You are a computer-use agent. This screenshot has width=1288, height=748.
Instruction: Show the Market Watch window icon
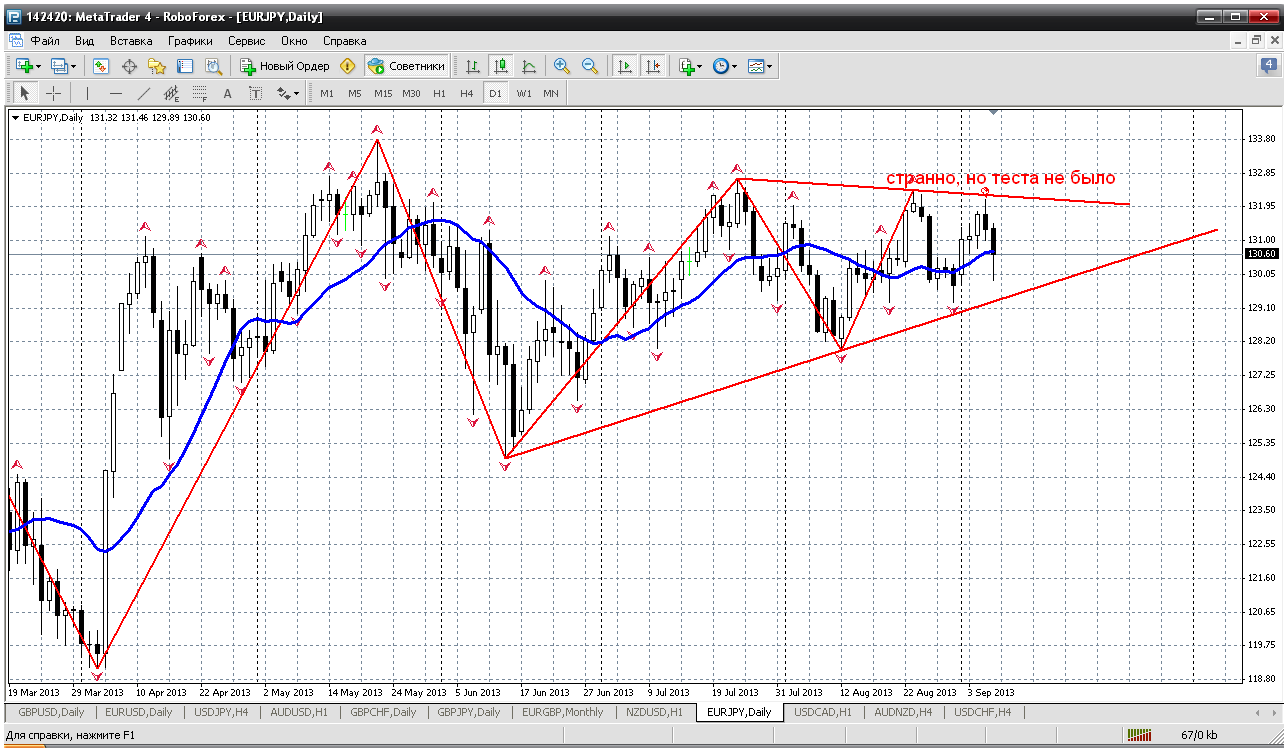[x=101, y=66]
